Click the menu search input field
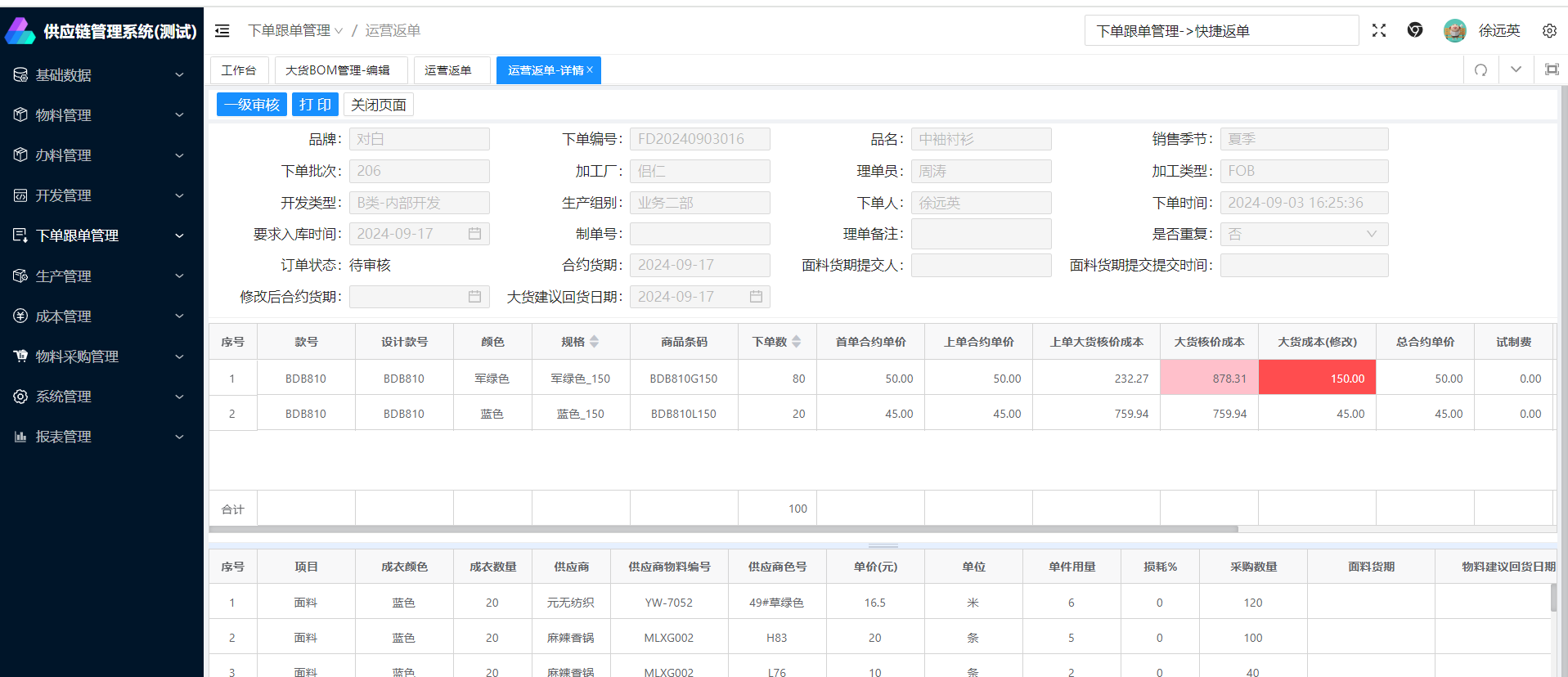1568x677 pixels. point(1220,31)
